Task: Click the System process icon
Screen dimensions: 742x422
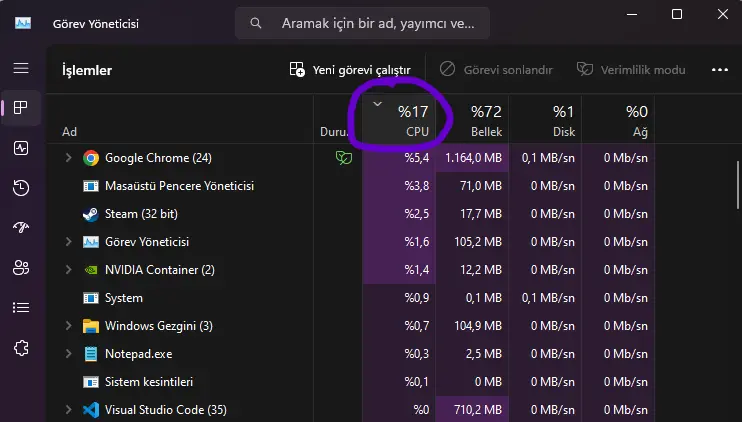Action: (x=91, y=298)
